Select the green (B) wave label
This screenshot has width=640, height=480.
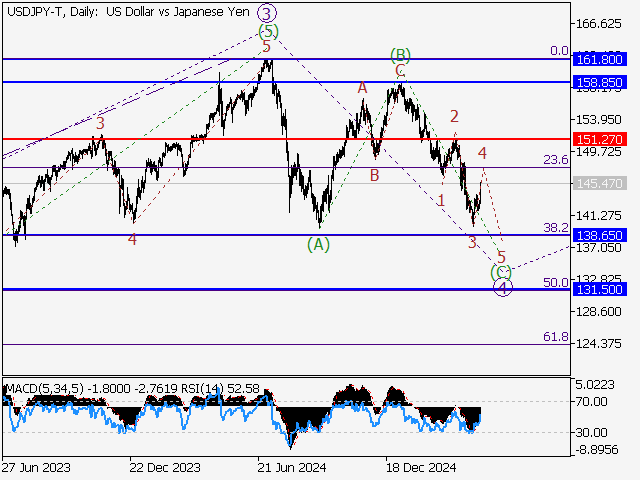click(400, 54)
